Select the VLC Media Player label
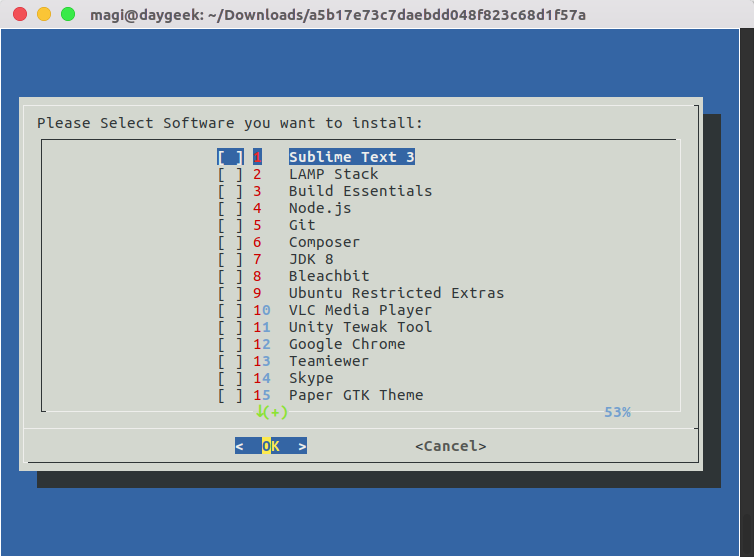 coord(360,310)
